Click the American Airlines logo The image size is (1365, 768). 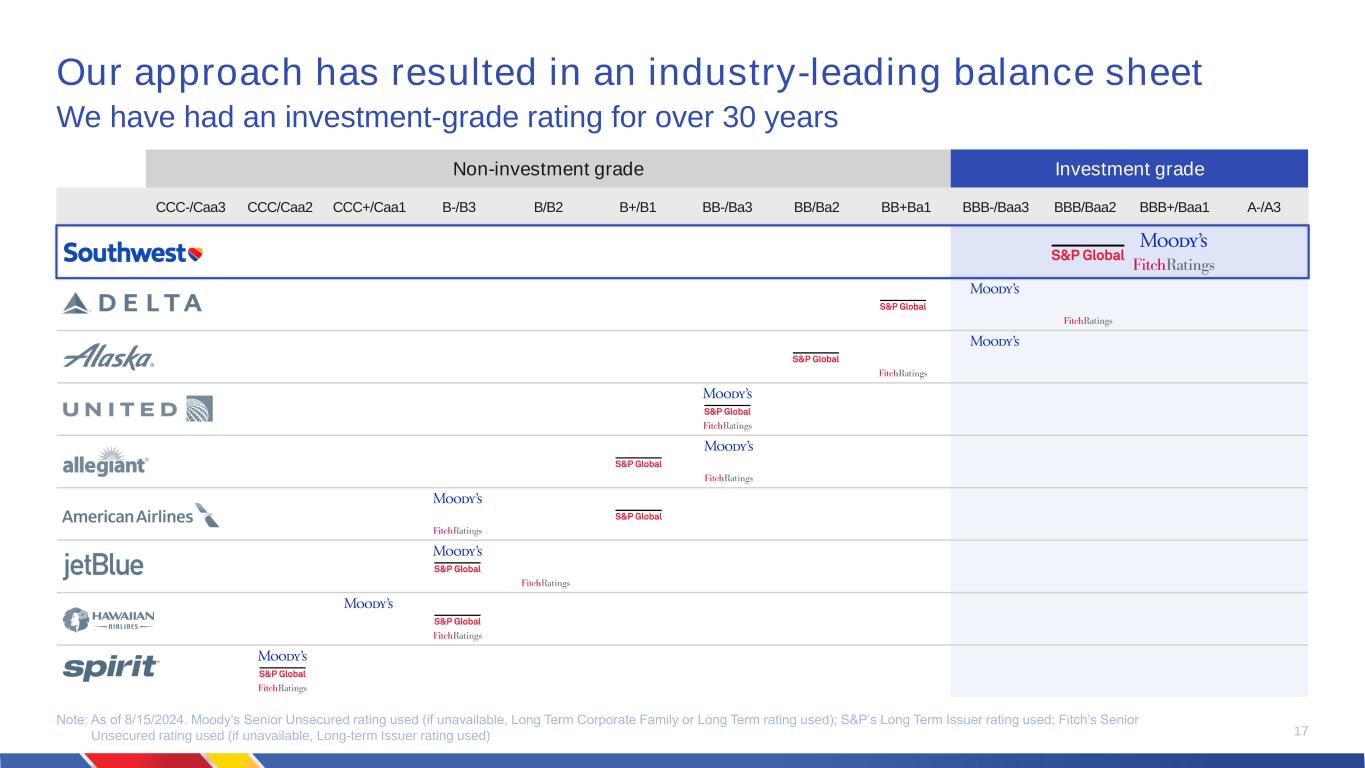140,515
